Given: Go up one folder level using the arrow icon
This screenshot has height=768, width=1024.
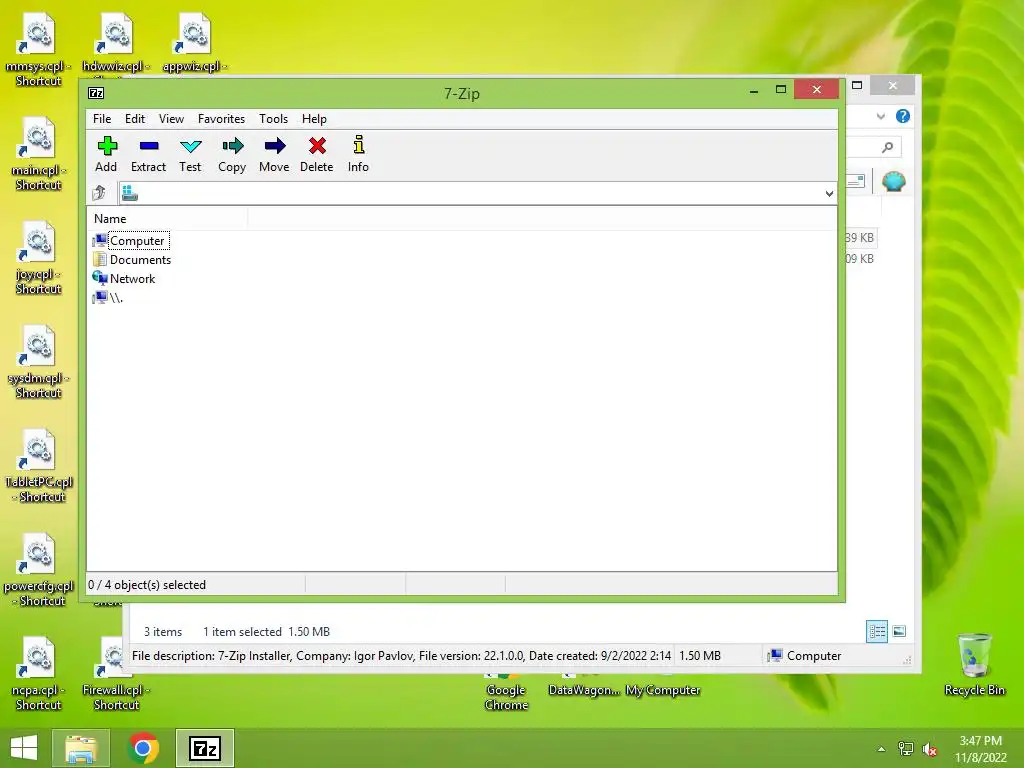Looking at the screenshot, I should [x=99, y=193].
